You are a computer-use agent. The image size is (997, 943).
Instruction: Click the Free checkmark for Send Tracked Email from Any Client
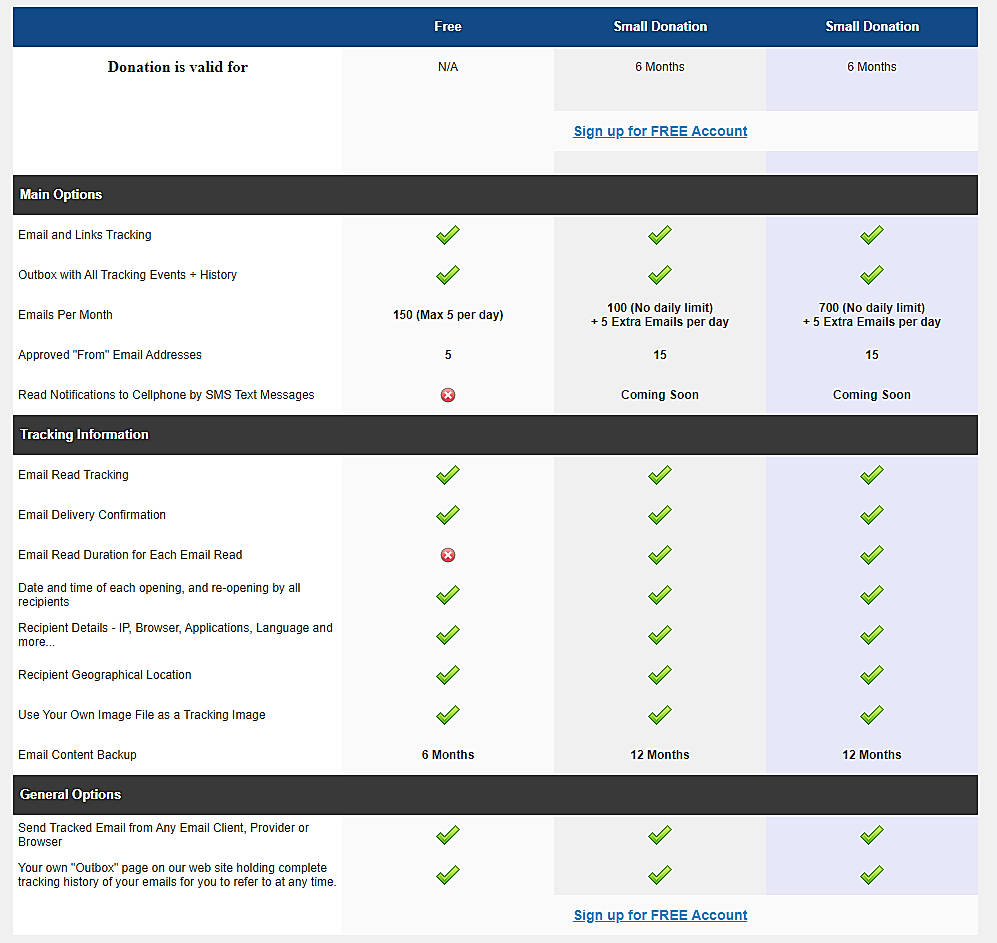point(448,834)
